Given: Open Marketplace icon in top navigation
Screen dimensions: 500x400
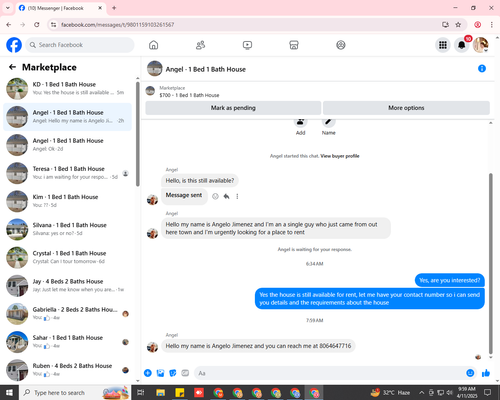Looking at the screenshot, I should click(x=294, y=45).
